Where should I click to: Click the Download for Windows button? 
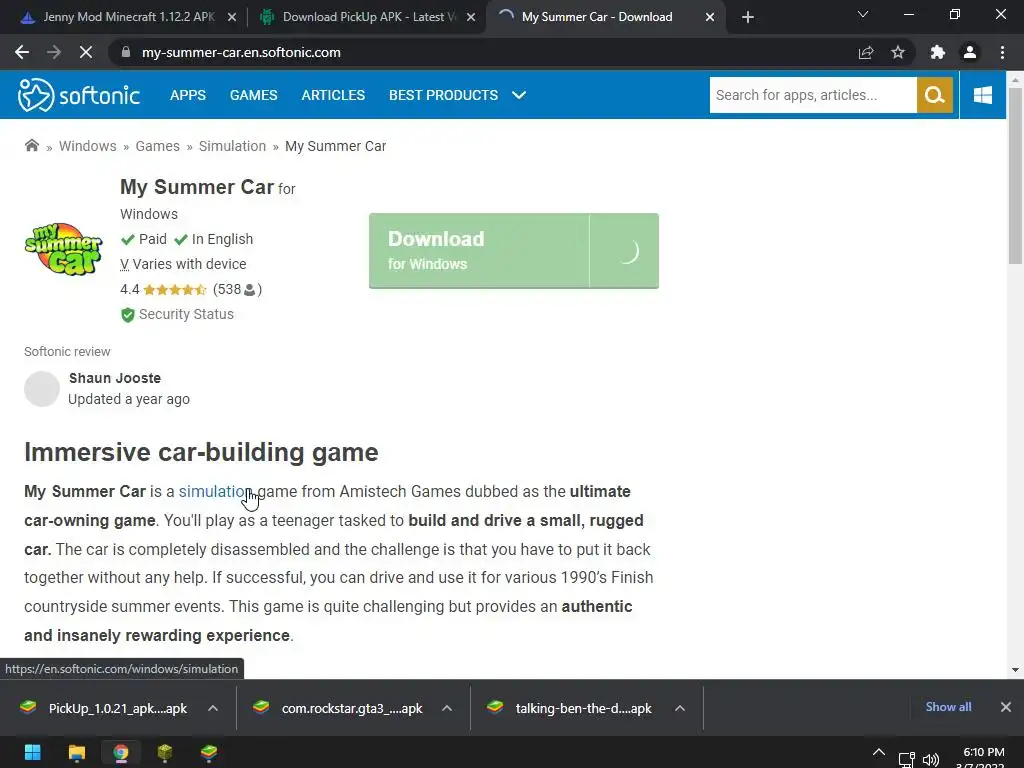coord(513,251)
